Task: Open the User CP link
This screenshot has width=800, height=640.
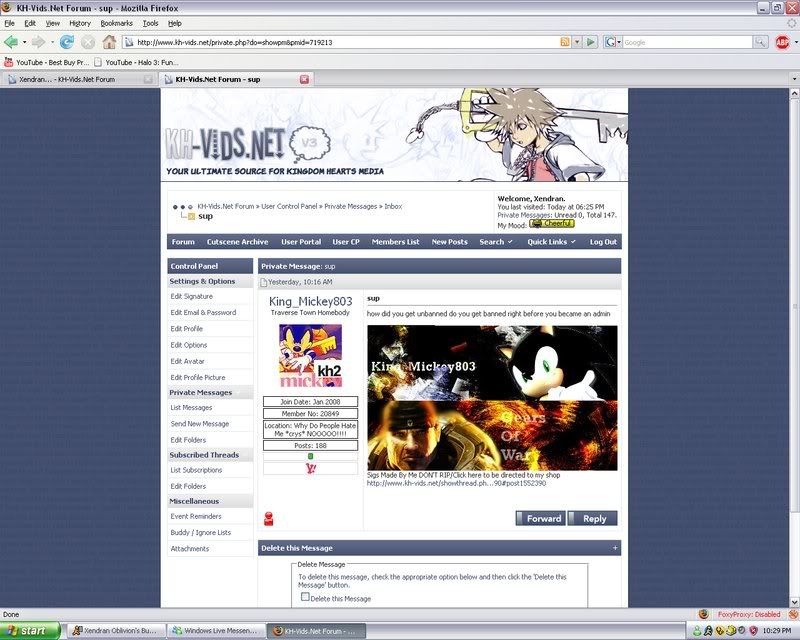Action: pyautogui.click(x=346, y=242)
